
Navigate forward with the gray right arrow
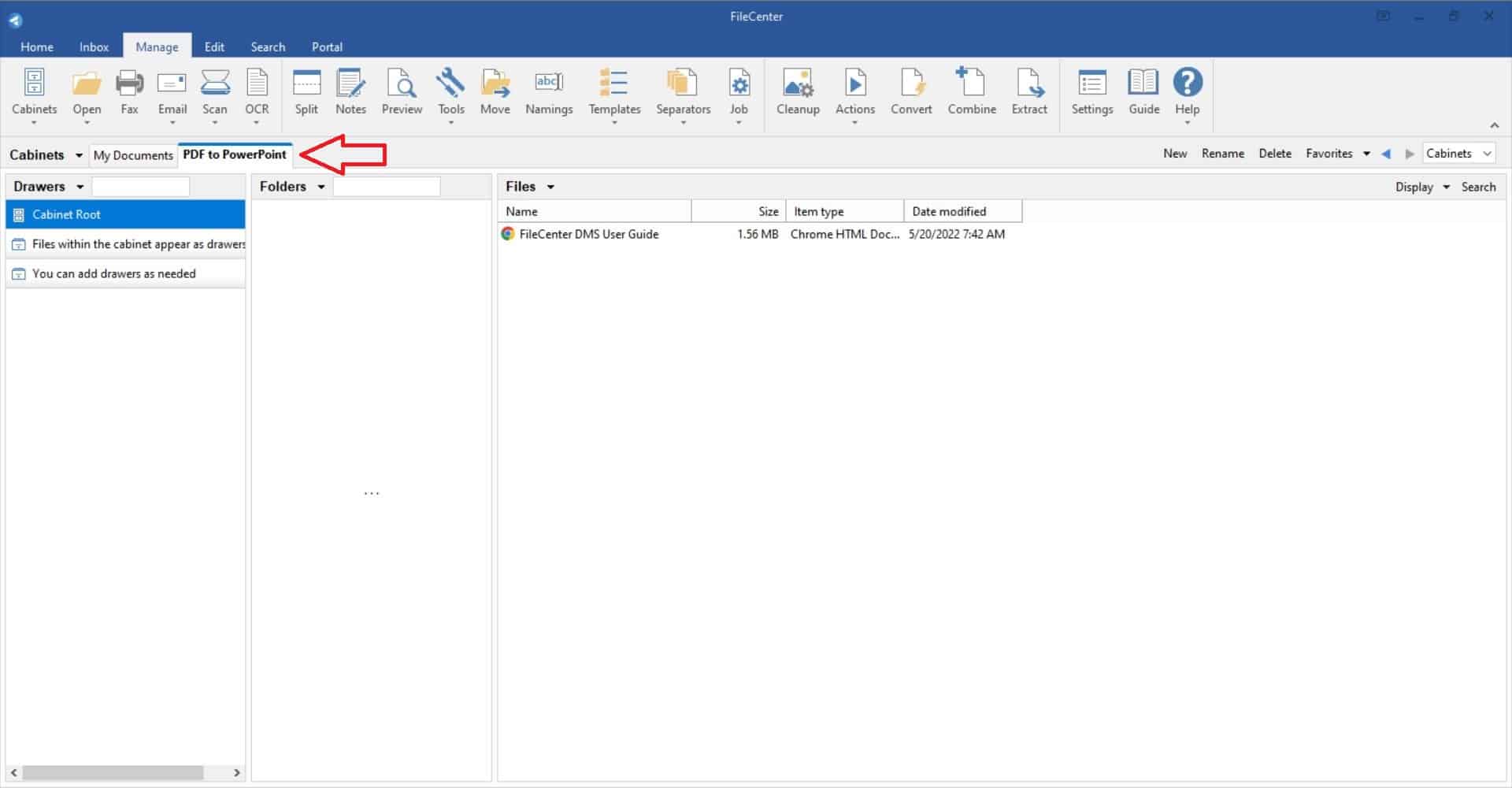point(1410,154)
